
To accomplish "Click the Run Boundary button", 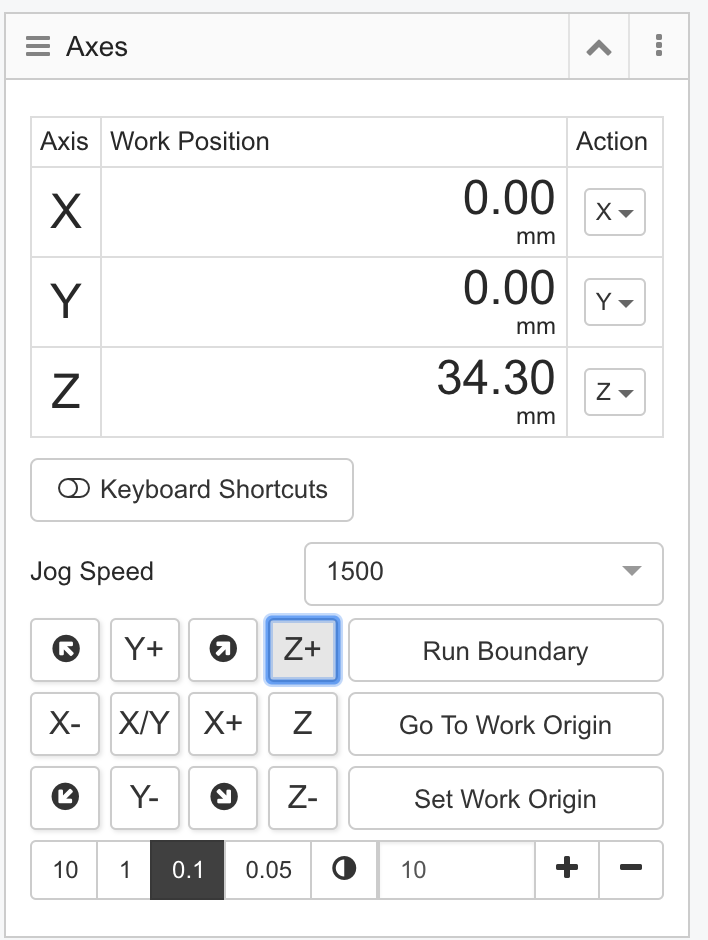I will [x=505, y=650].
